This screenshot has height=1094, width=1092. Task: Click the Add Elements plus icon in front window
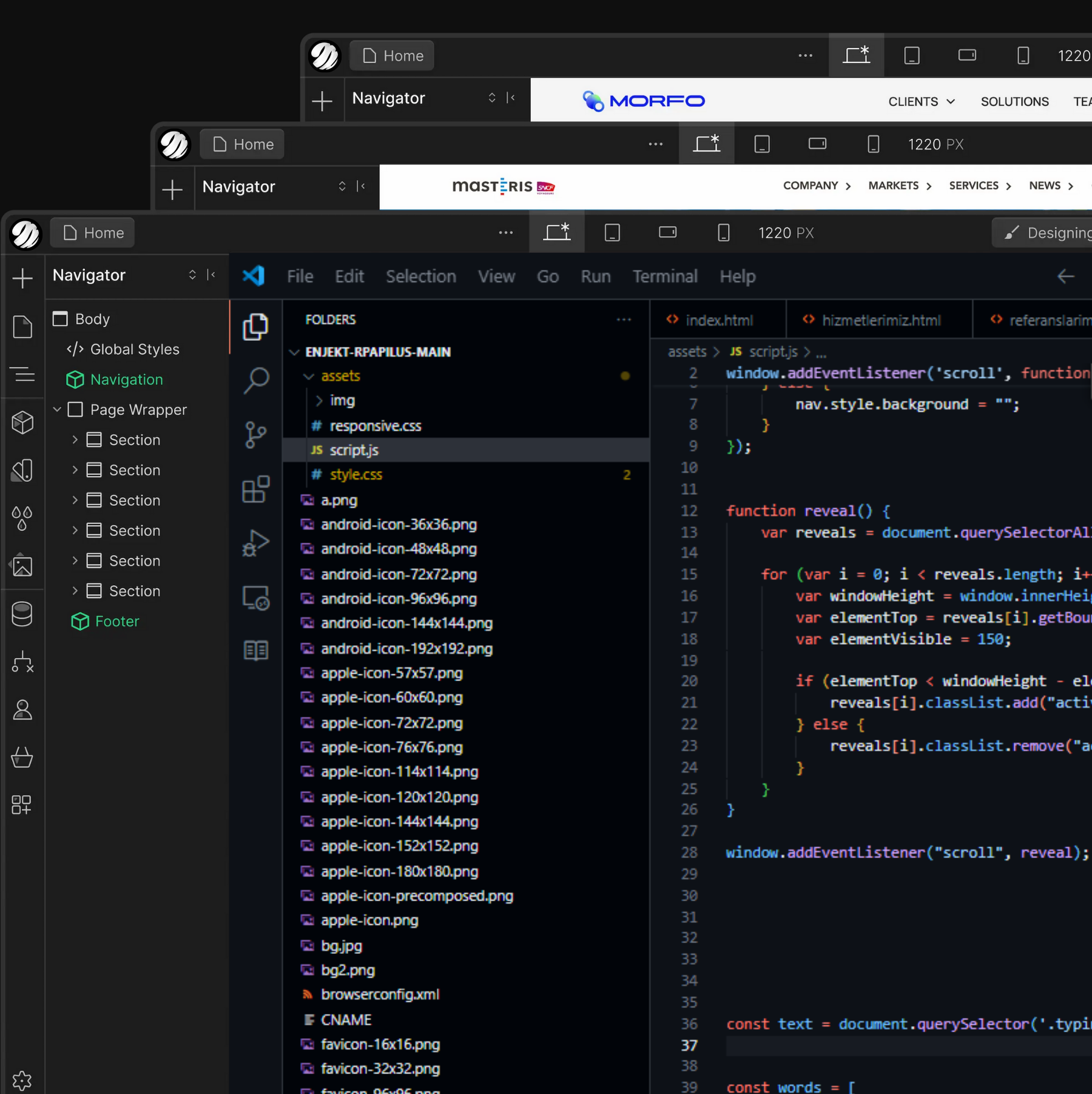coord(22,278)
